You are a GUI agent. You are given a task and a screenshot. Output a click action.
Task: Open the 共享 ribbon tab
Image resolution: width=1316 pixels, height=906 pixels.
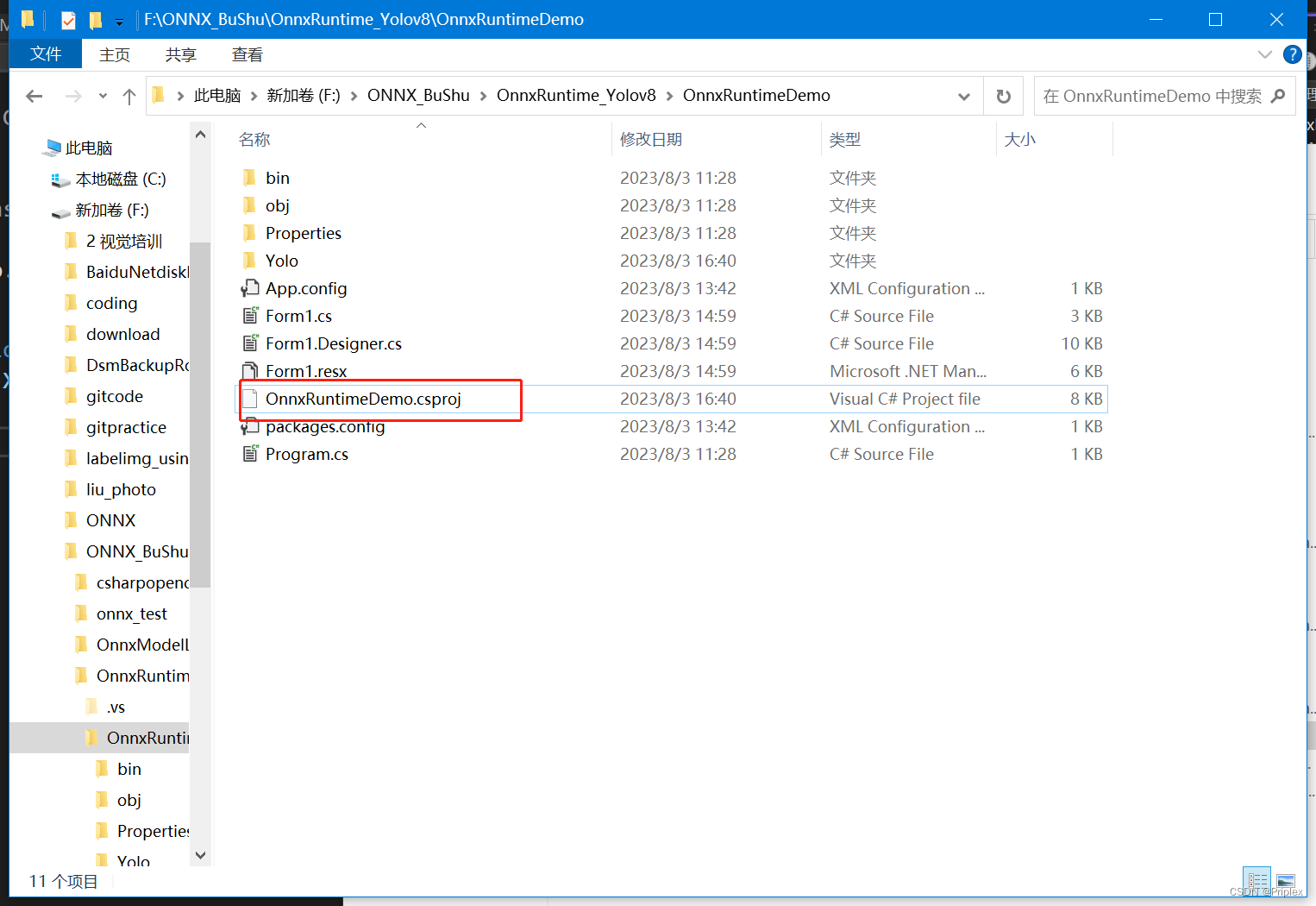181,54
